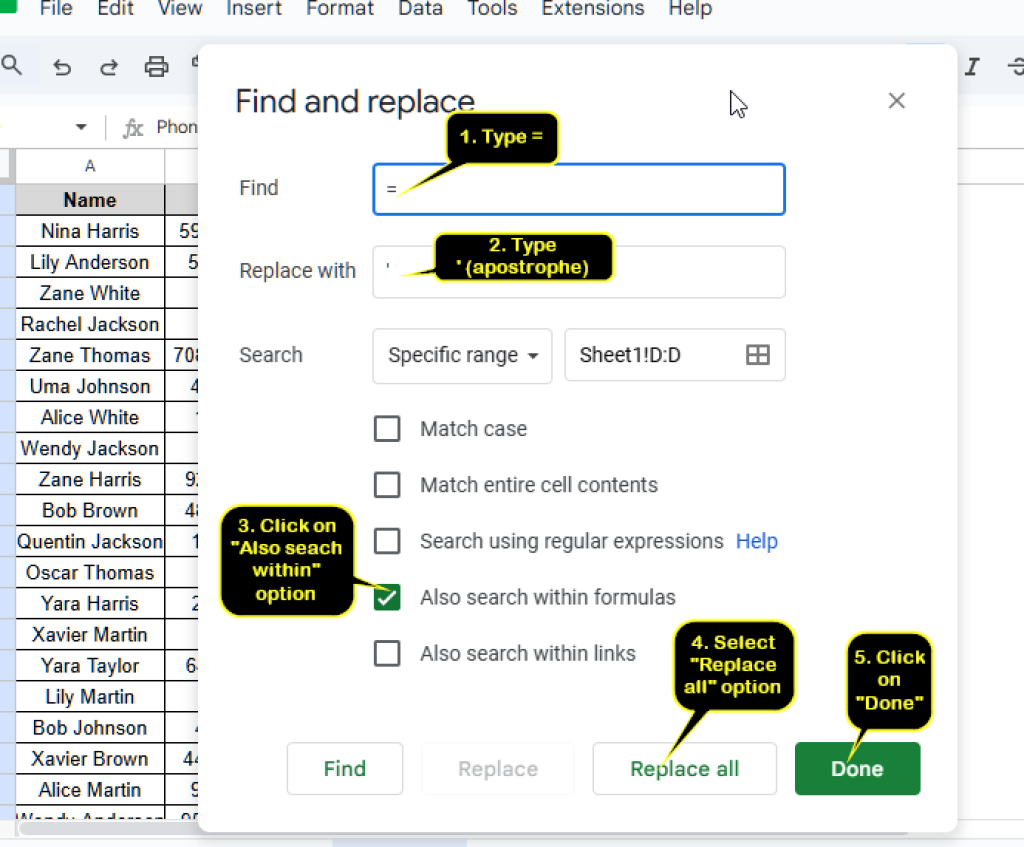Enable the Match case checkbox
The image size is (1024, 847).
pos(387,428)
